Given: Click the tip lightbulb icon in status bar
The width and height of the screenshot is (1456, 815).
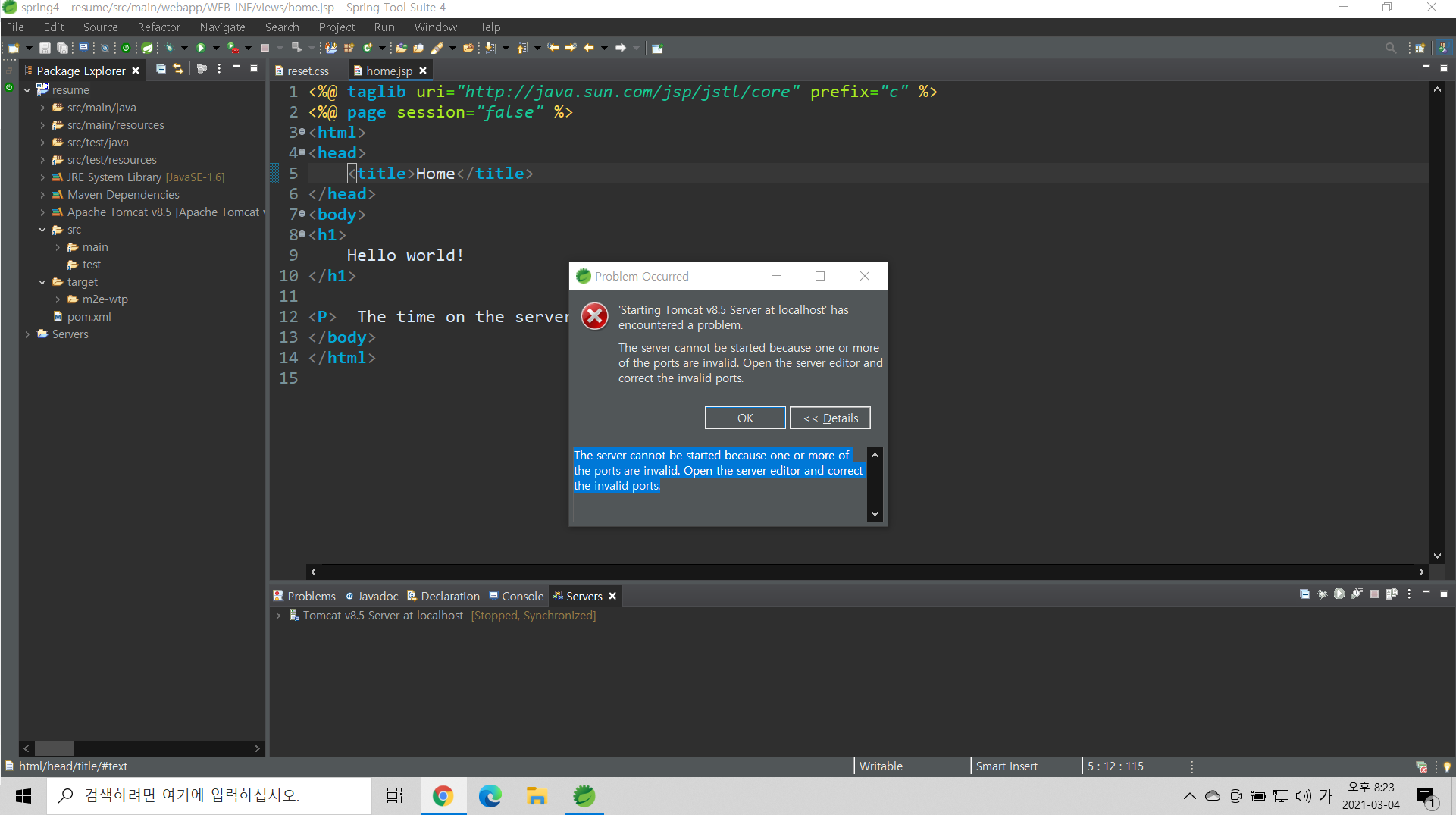Looking at the screenshot, I should coord(1447,766).
